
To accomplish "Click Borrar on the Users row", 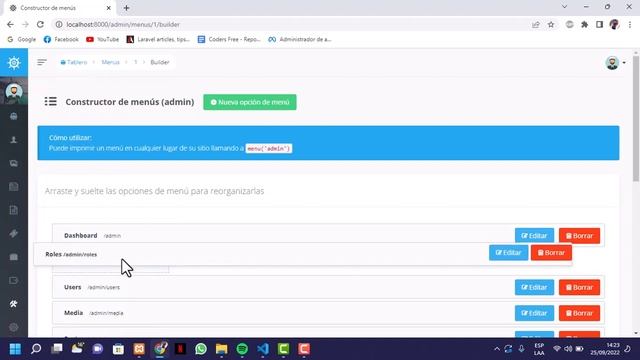I will tap(579, 287).
